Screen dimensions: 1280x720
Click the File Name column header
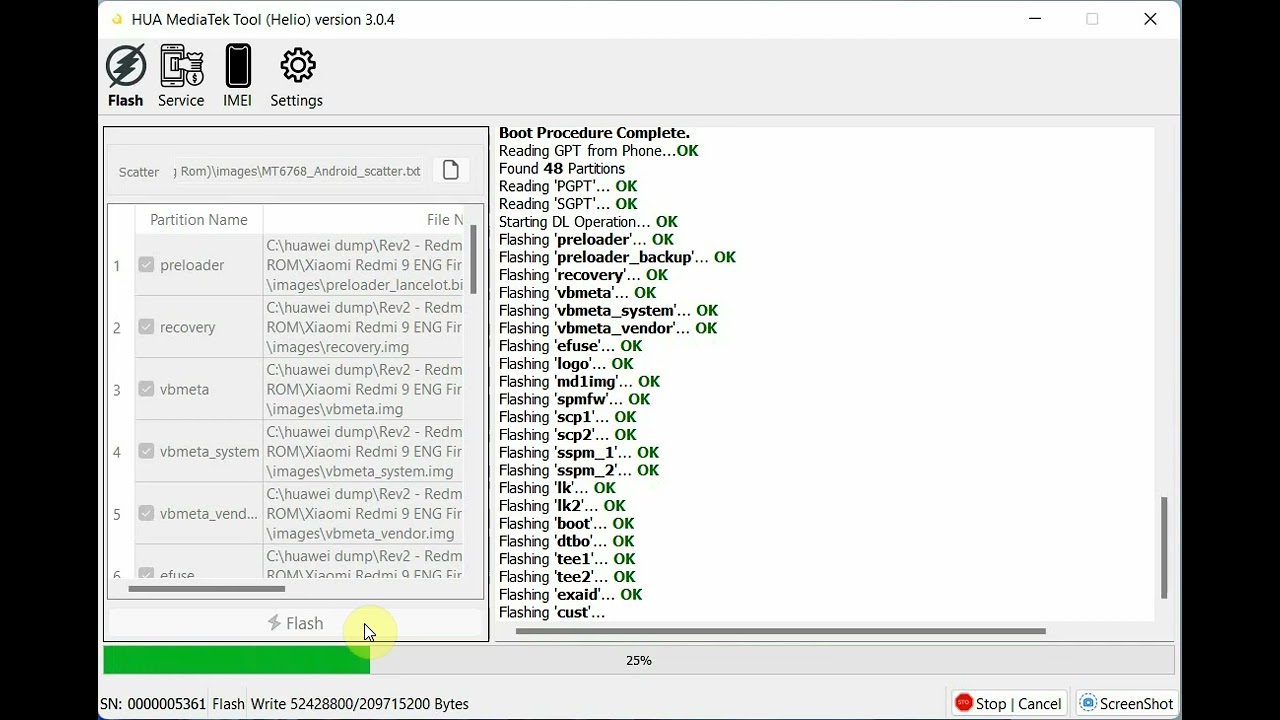[365, 220]
